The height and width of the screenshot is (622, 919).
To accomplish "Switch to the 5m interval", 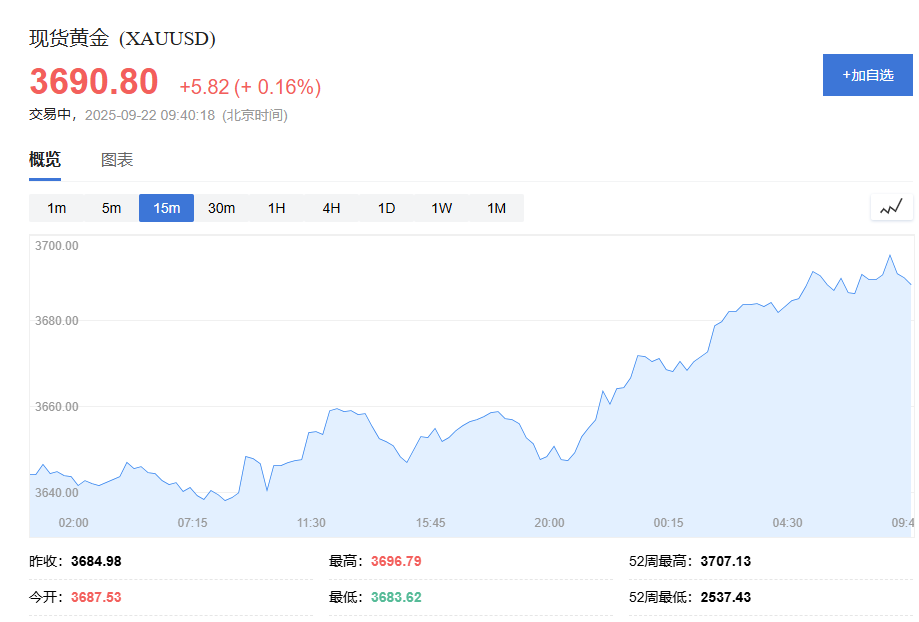I will (x=111, y=207).
